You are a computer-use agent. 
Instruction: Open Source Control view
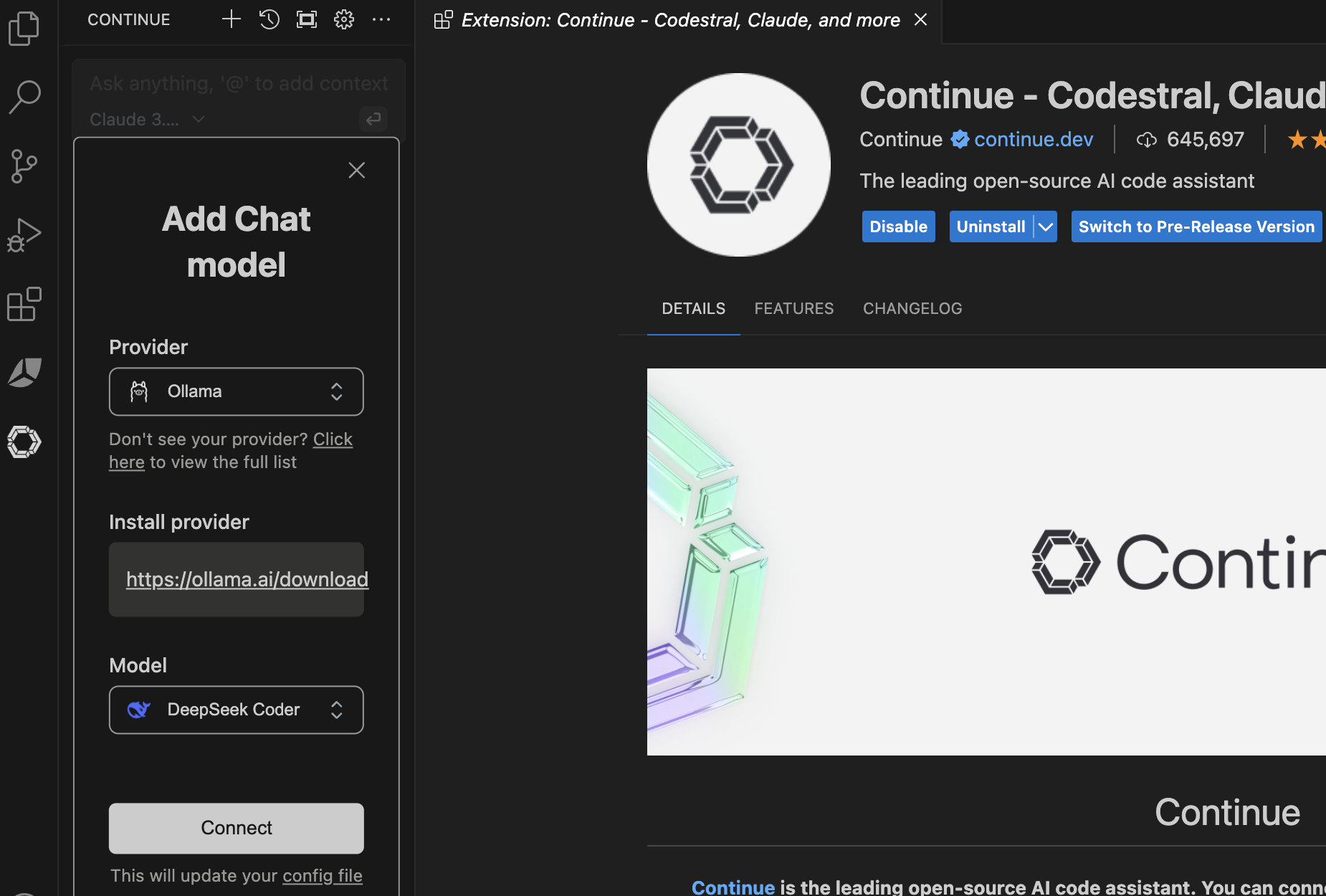point(24,166)
